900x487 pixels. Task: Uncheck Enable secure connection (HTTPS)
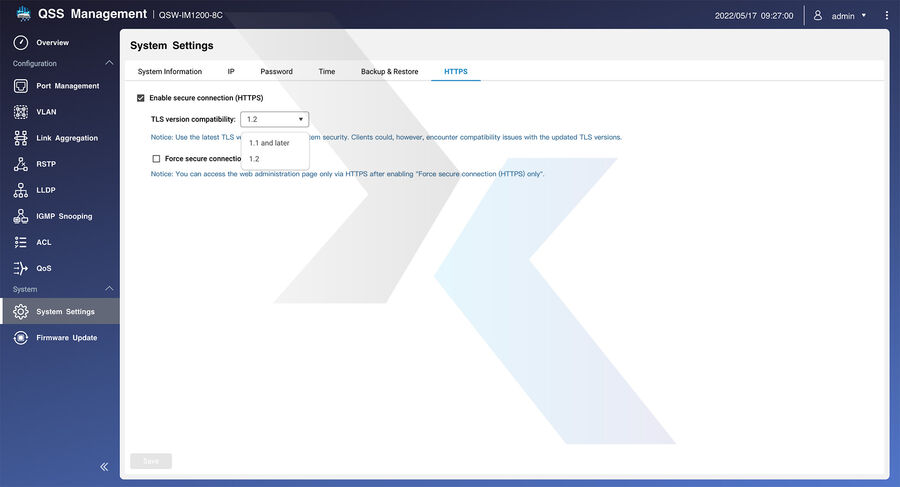[141, 98]
